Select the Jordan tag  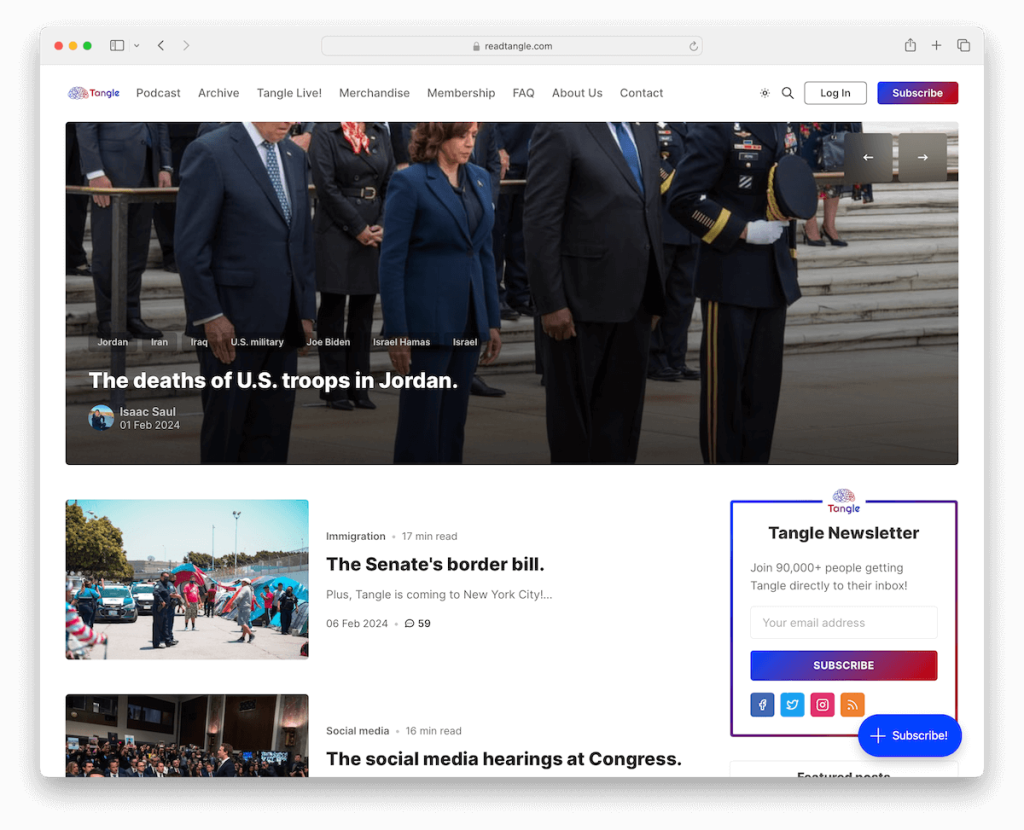click(112, 342)
